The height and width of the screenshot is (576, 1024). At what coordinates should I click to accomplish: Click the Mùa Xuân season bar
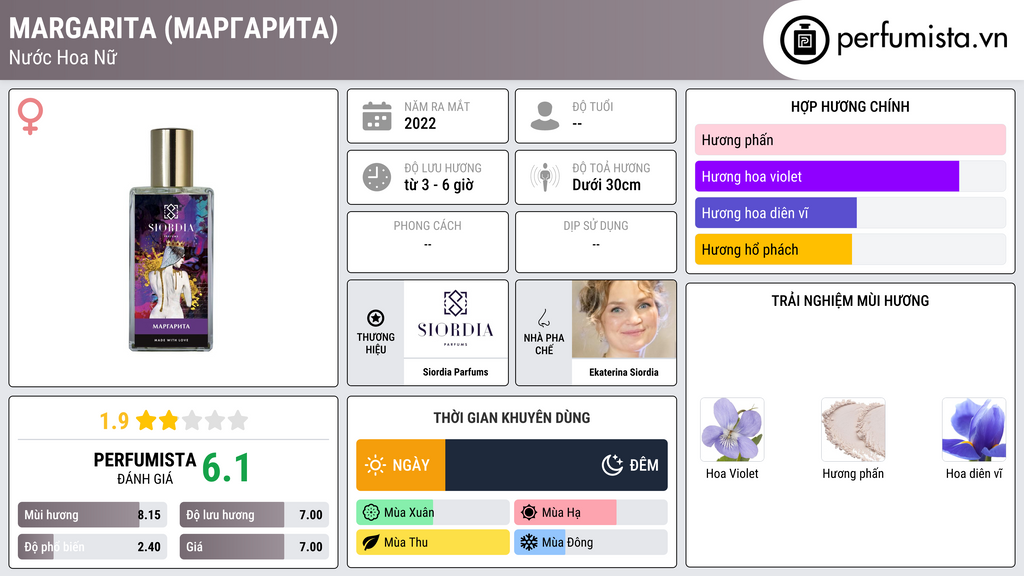click(x=432, y=513)
